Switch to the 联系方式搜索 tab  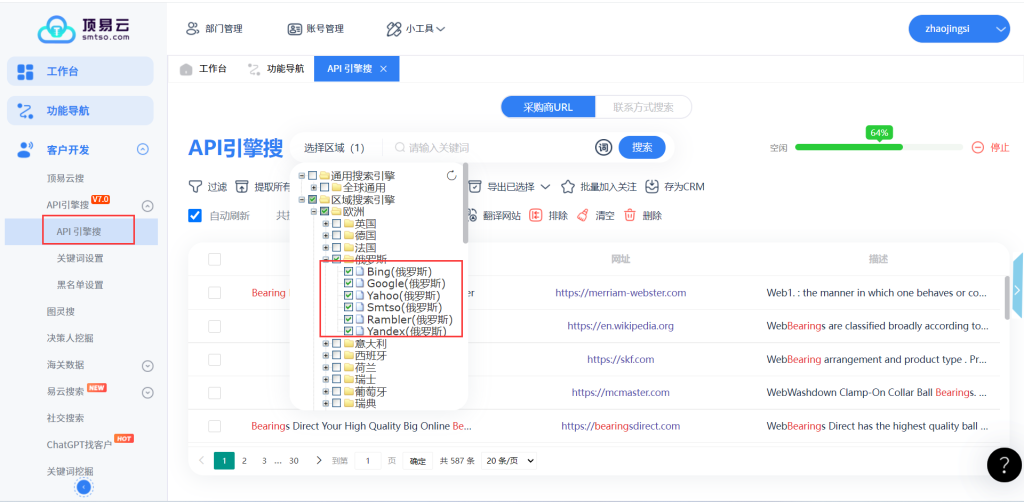click(x=643, y=107)
